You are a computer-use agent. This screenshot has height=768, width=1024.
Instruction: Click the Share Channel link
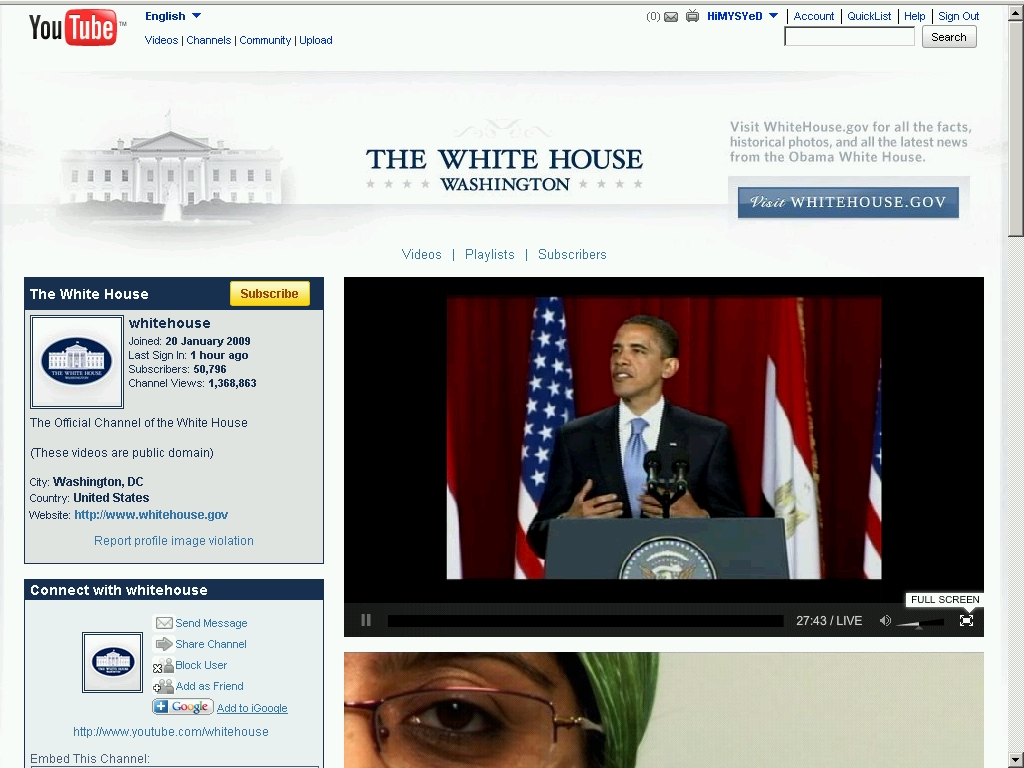[211, 645]
